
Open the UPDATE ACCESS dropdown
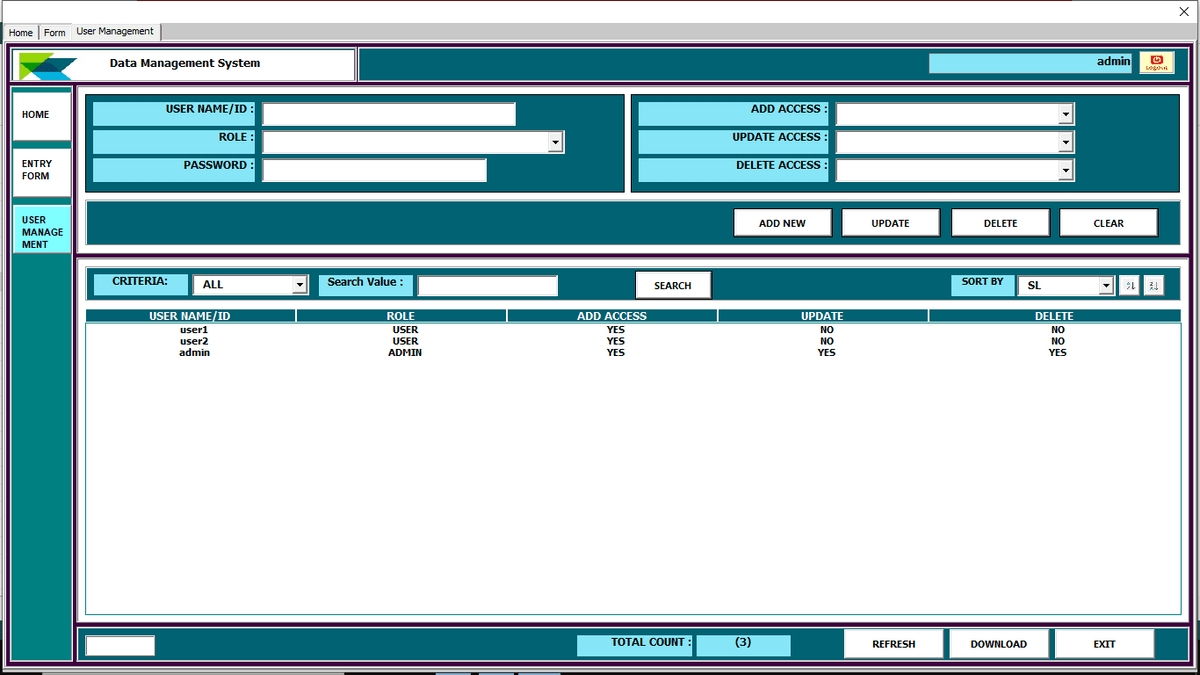tap(1067, 142)
